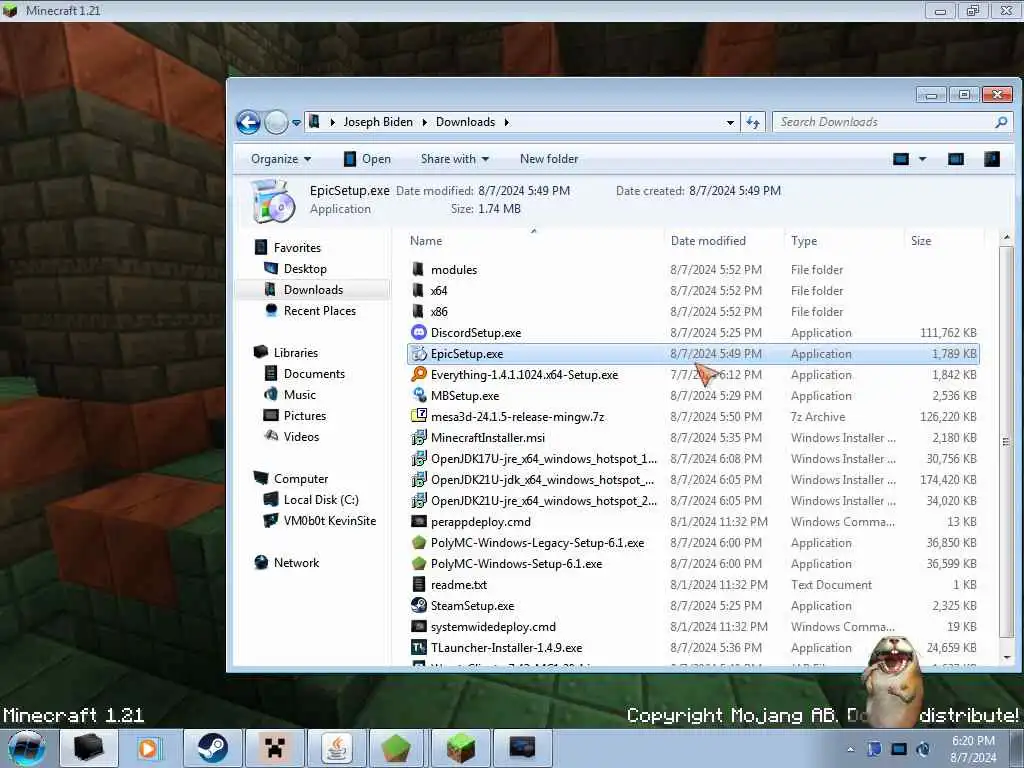1024x768 pixels.
Task: Select Favorites in the navigation pane
Action: pyautogui.click(x=297, y=248)
